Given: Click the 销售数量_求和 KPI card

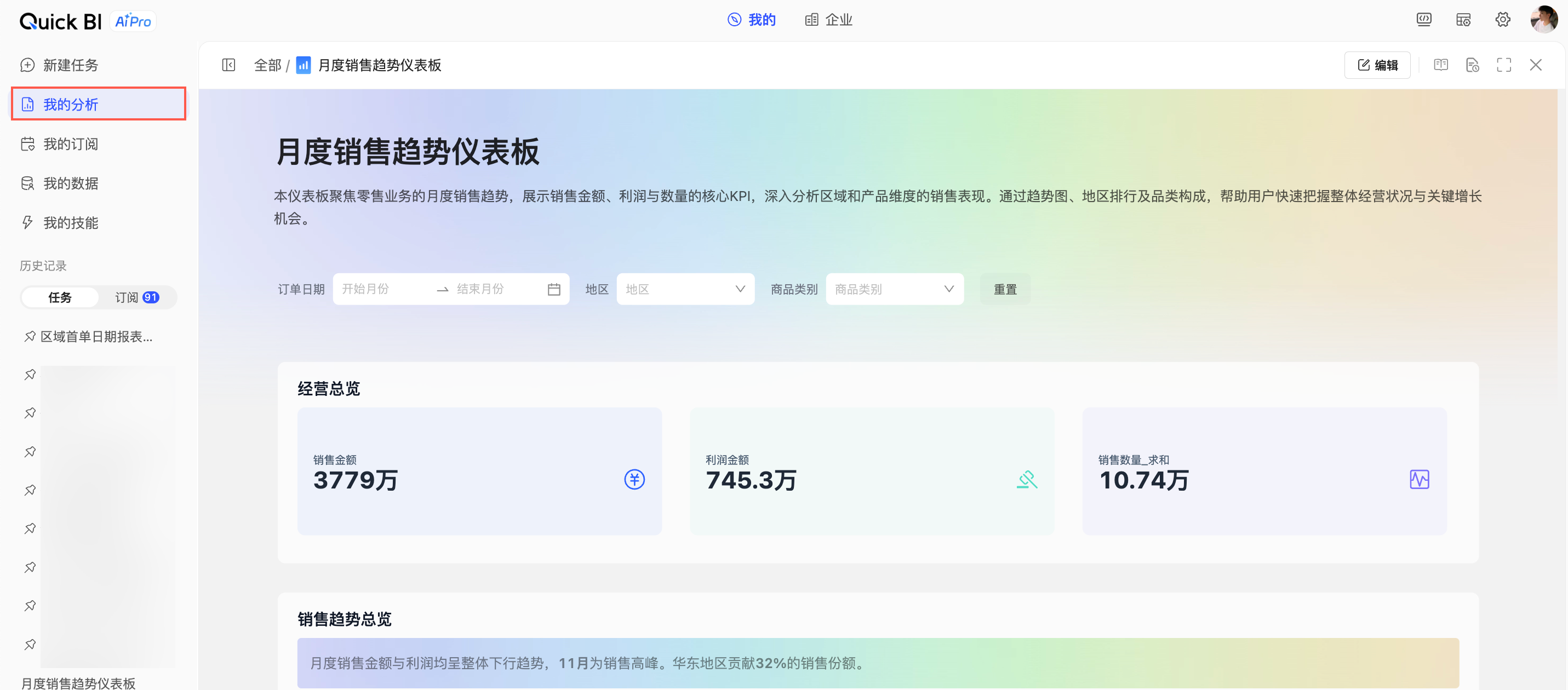Looking at the screenshot, I should point(1264,471).
